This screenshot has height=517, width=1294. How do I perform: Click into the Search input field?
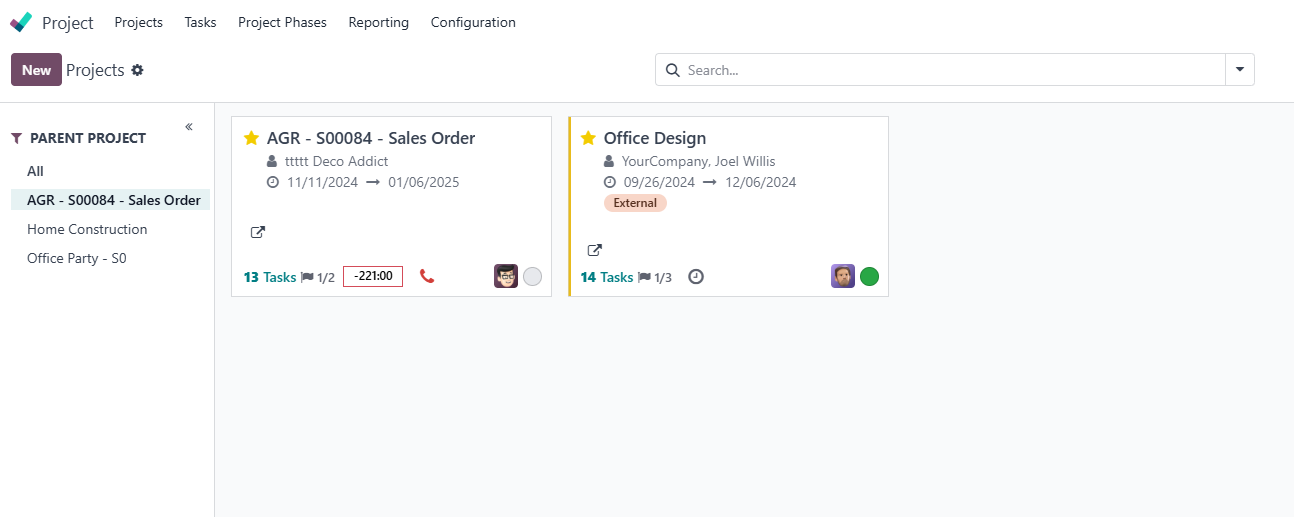tap(950, 70)
